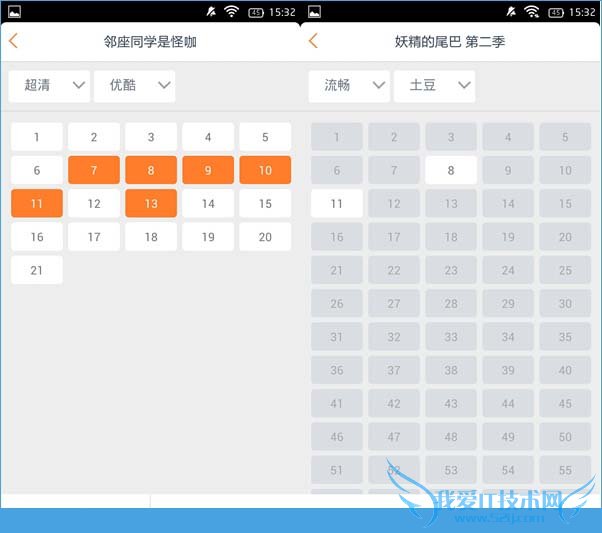Viewport: 602px width, 533px height.
Task: Tap greyed episode 29 in right panel
Action: pyautogui.click(x=508, y=303)
